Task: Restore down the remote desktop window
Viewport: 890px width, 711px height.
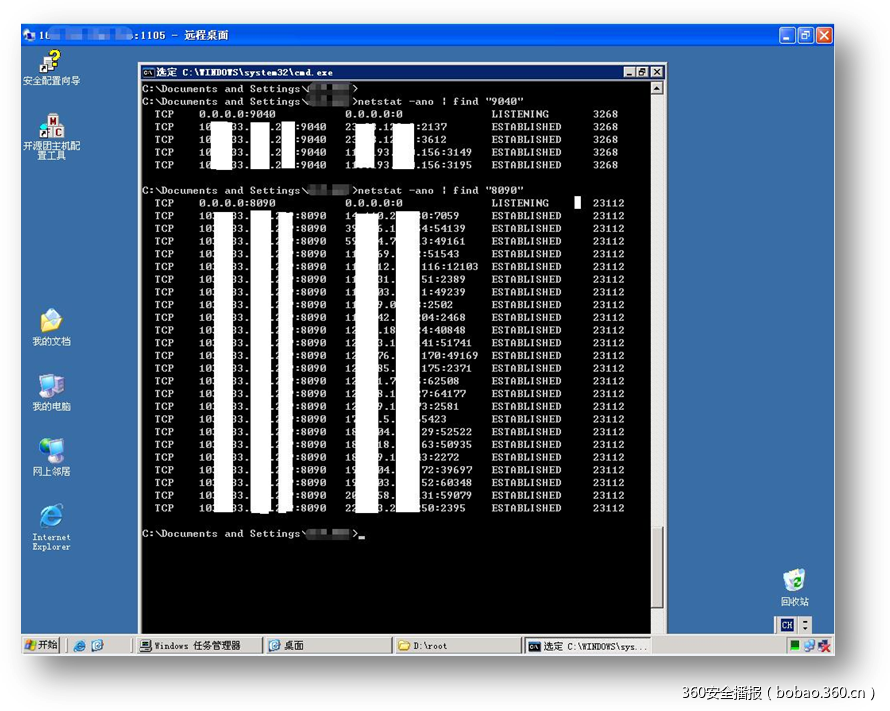Action: pyautogui.click(x=805, y=35)
